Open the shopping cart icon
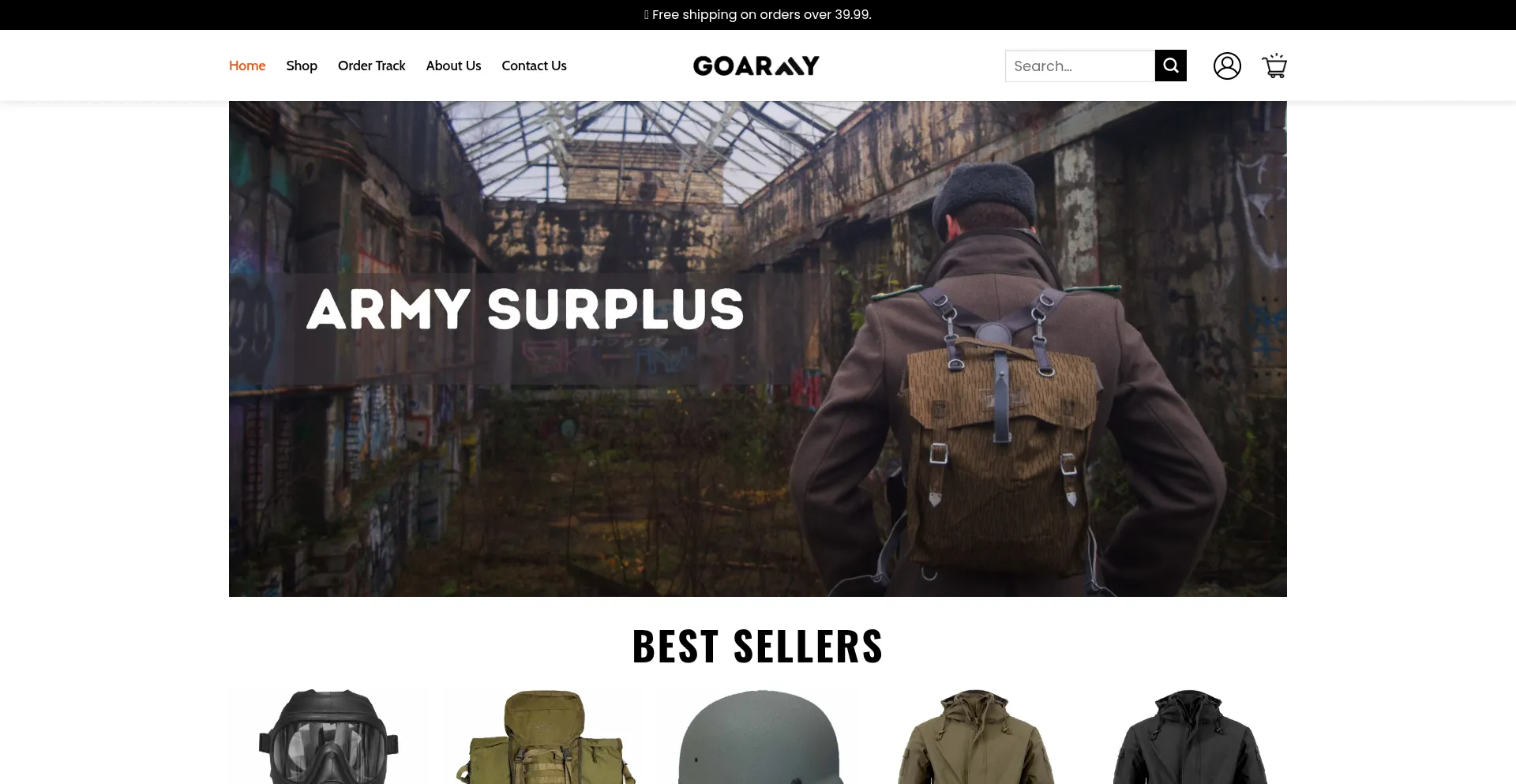The image size is (1516, 784). [x=1274, y=66]
